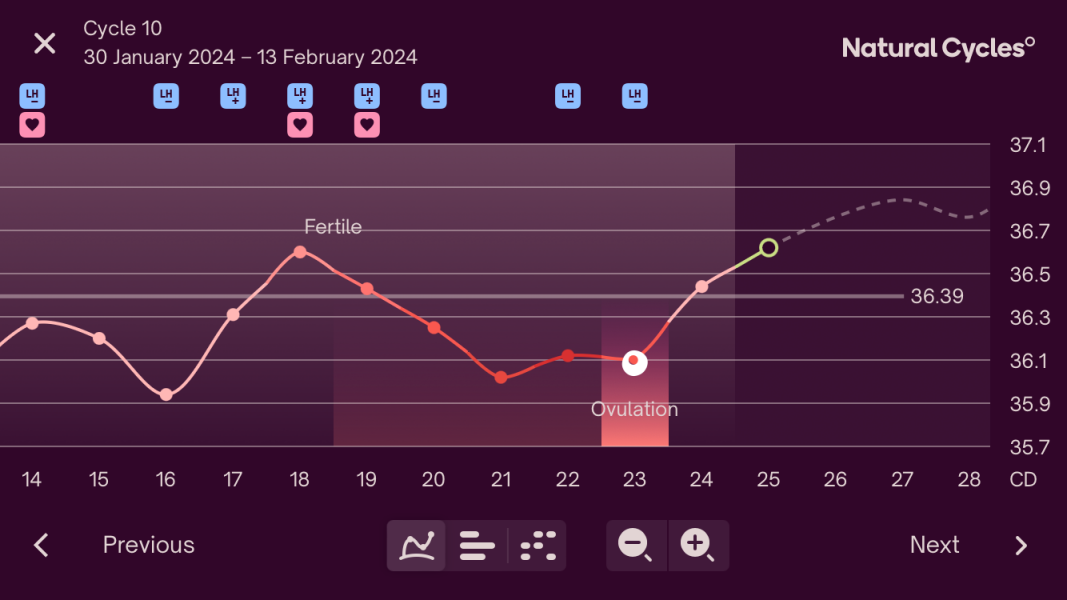
Task: Tap the heart icon on day 19
Action: [x=367, y=125]
